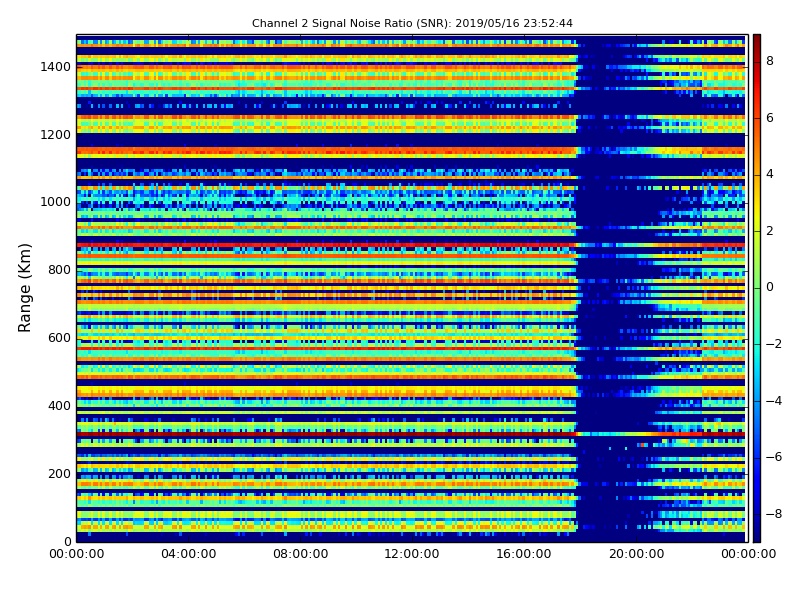Click the 20:00:00 time tick label
This screenshot has width=800, height=600.
636,554
